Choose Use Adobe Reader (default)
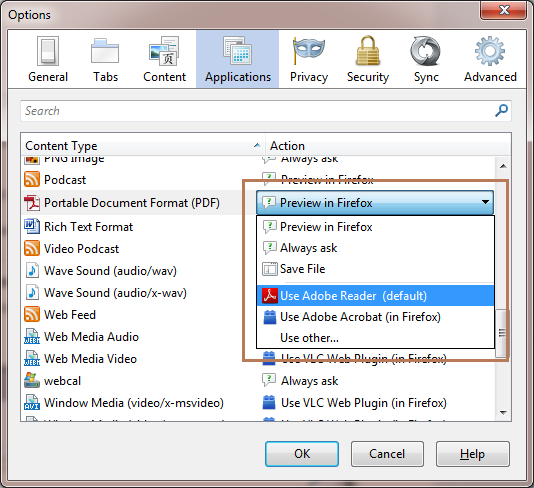 tap(375, 296)
